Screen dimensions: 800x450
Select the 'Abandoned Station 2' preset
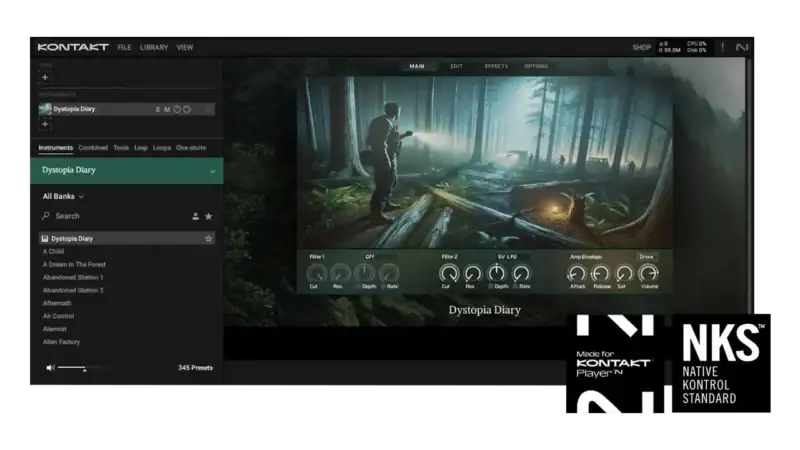click(x=73, y=290)
